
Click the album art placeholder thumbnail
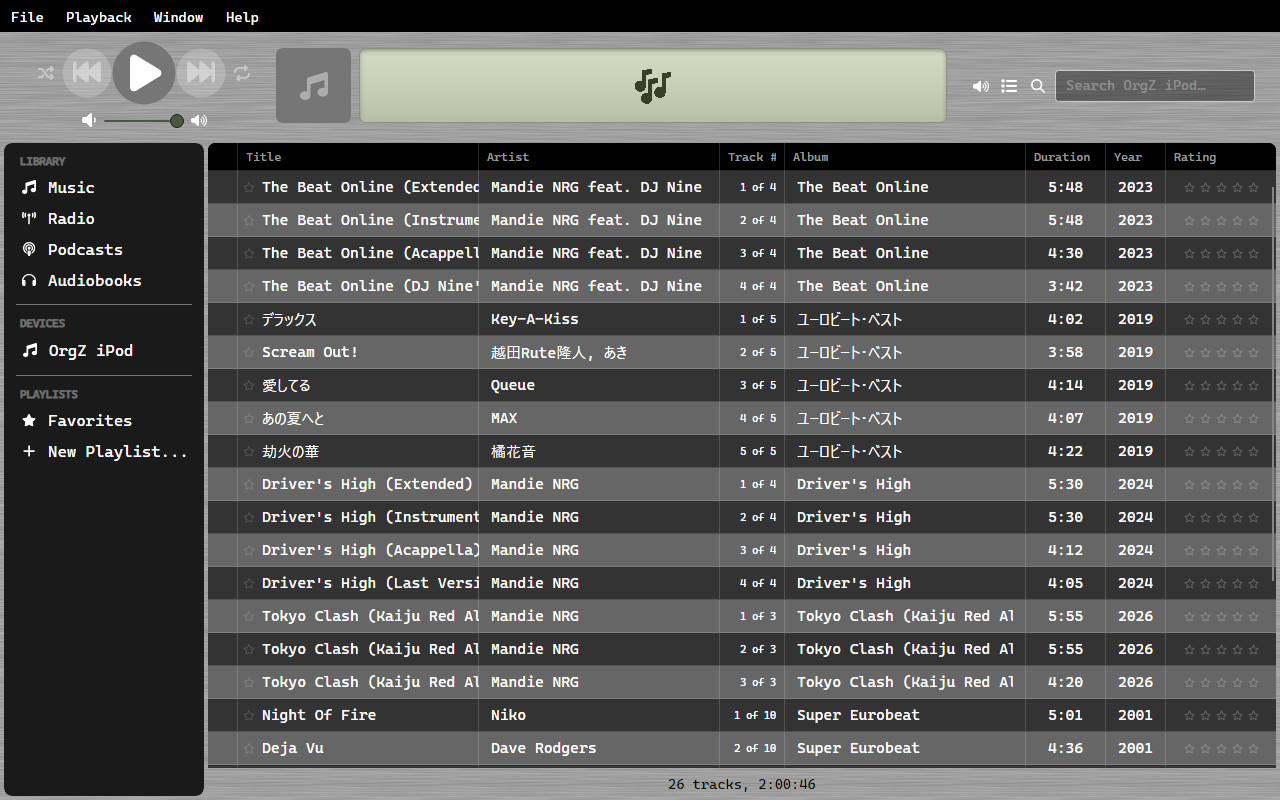click(314, 86)
